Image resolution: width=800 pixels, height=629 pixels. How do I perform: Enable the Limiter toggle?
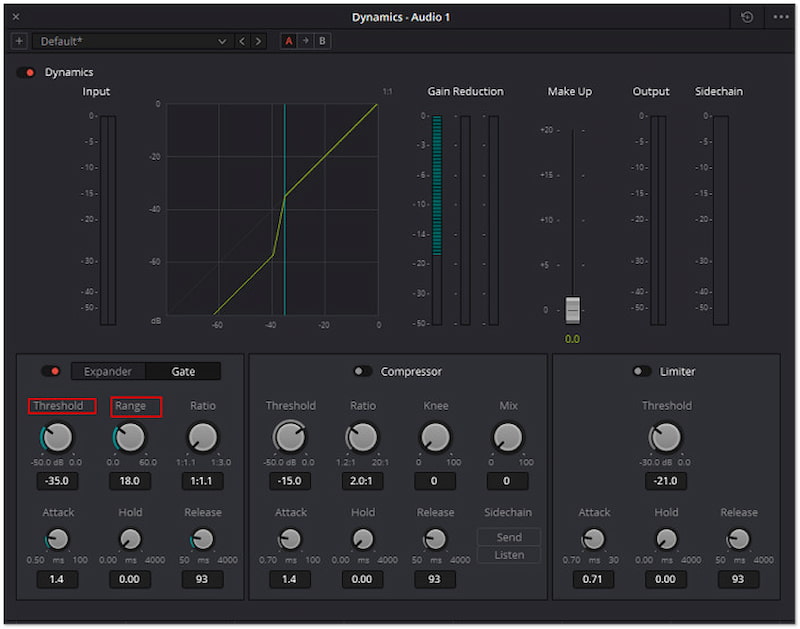point(641,371)
